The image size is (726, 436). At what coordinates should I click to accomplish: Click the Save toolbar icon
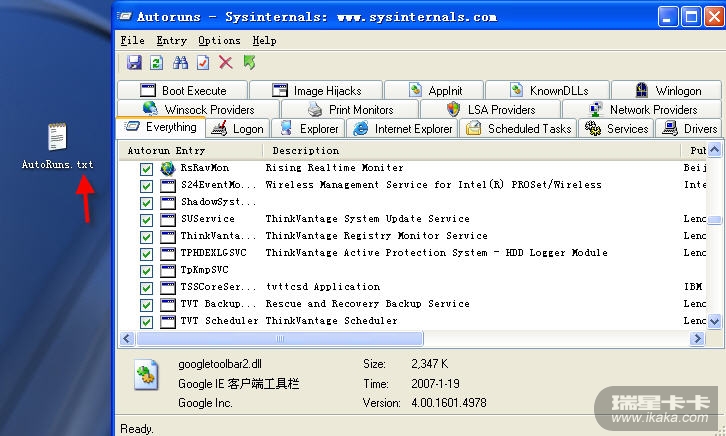tap(134, 62)
